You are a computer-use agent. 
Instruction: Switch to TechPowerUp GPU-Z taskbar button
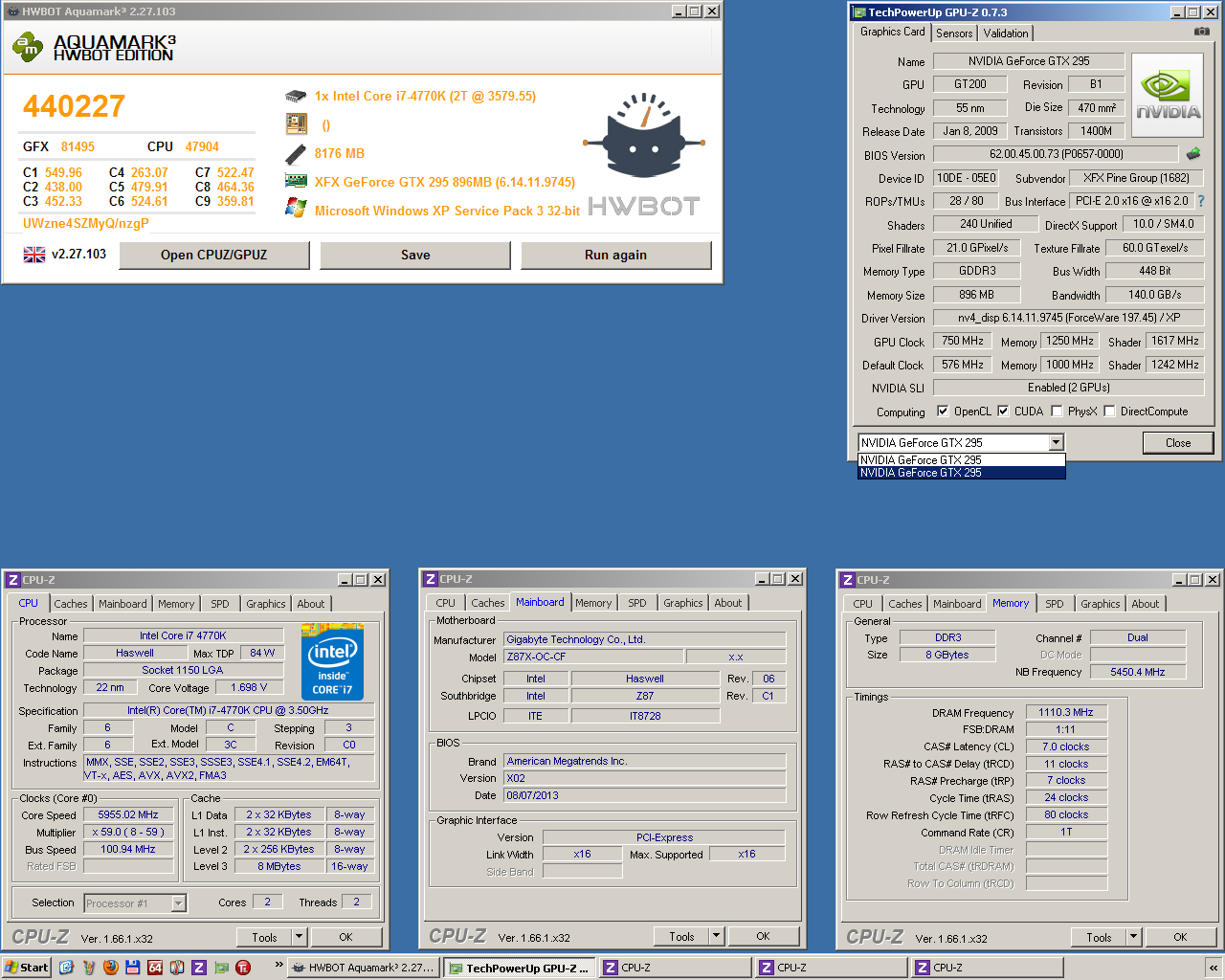[x=520, y=968]
